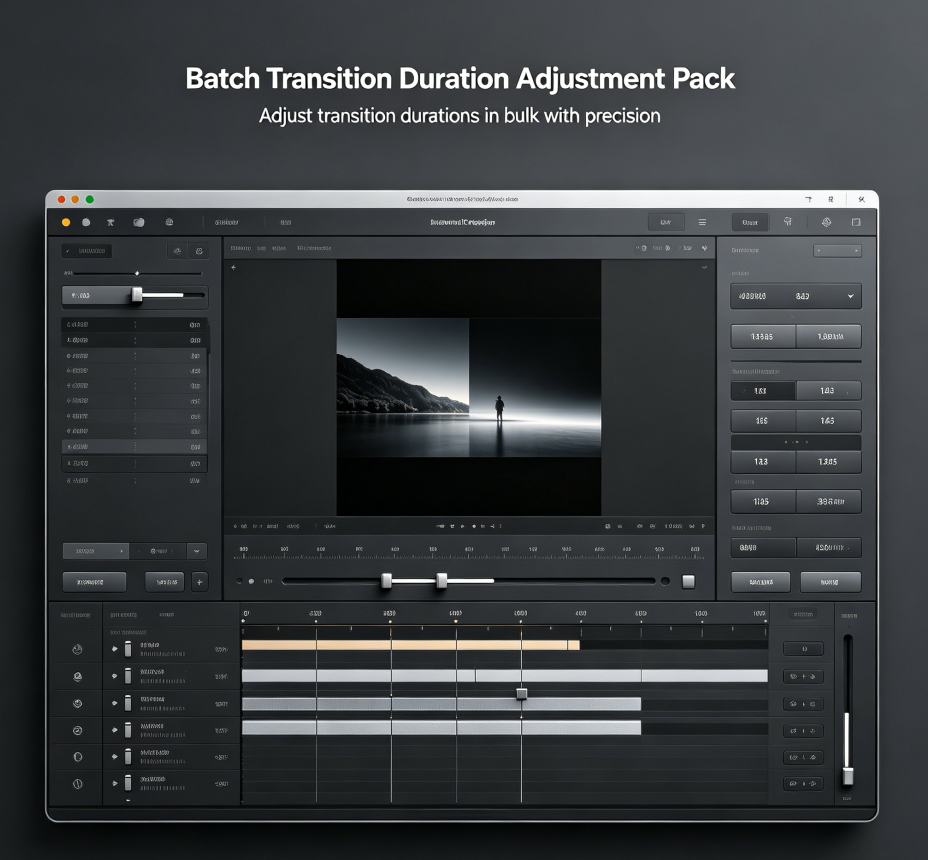Click the button left of the plus button

[165, 582]
